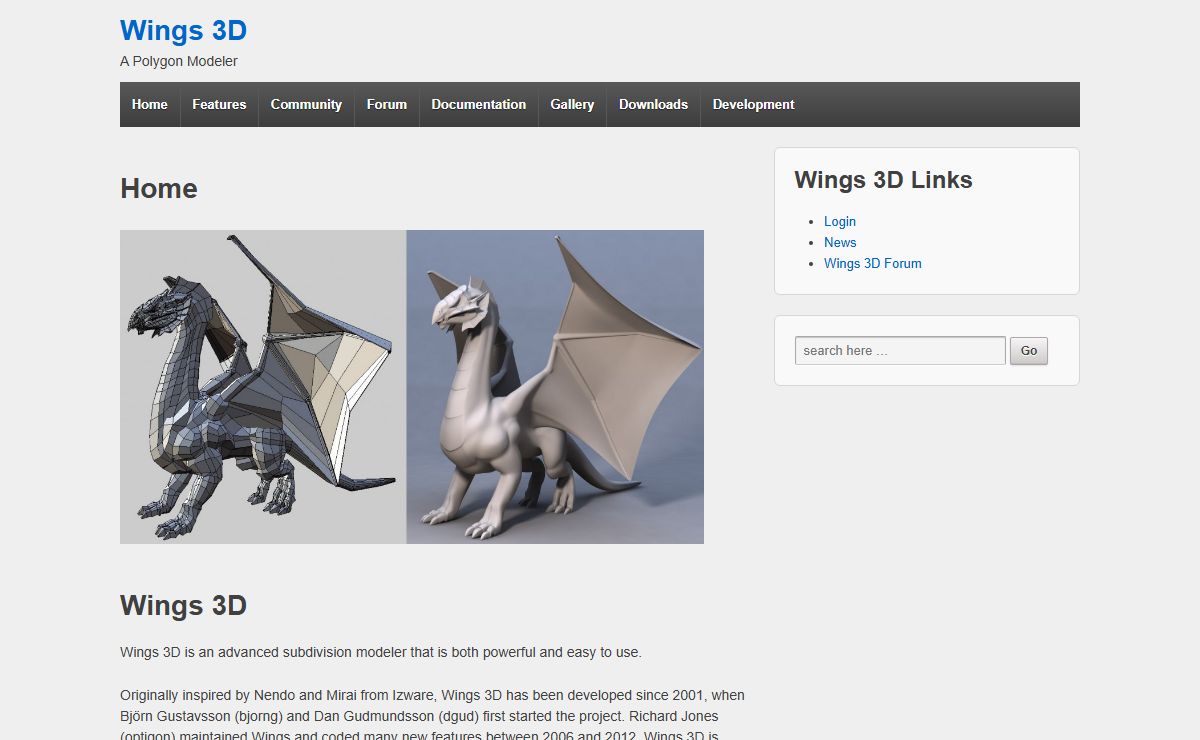Open the Documentation menu item
The height and width of the screenshot is (740, 1200).
[479, 104]
